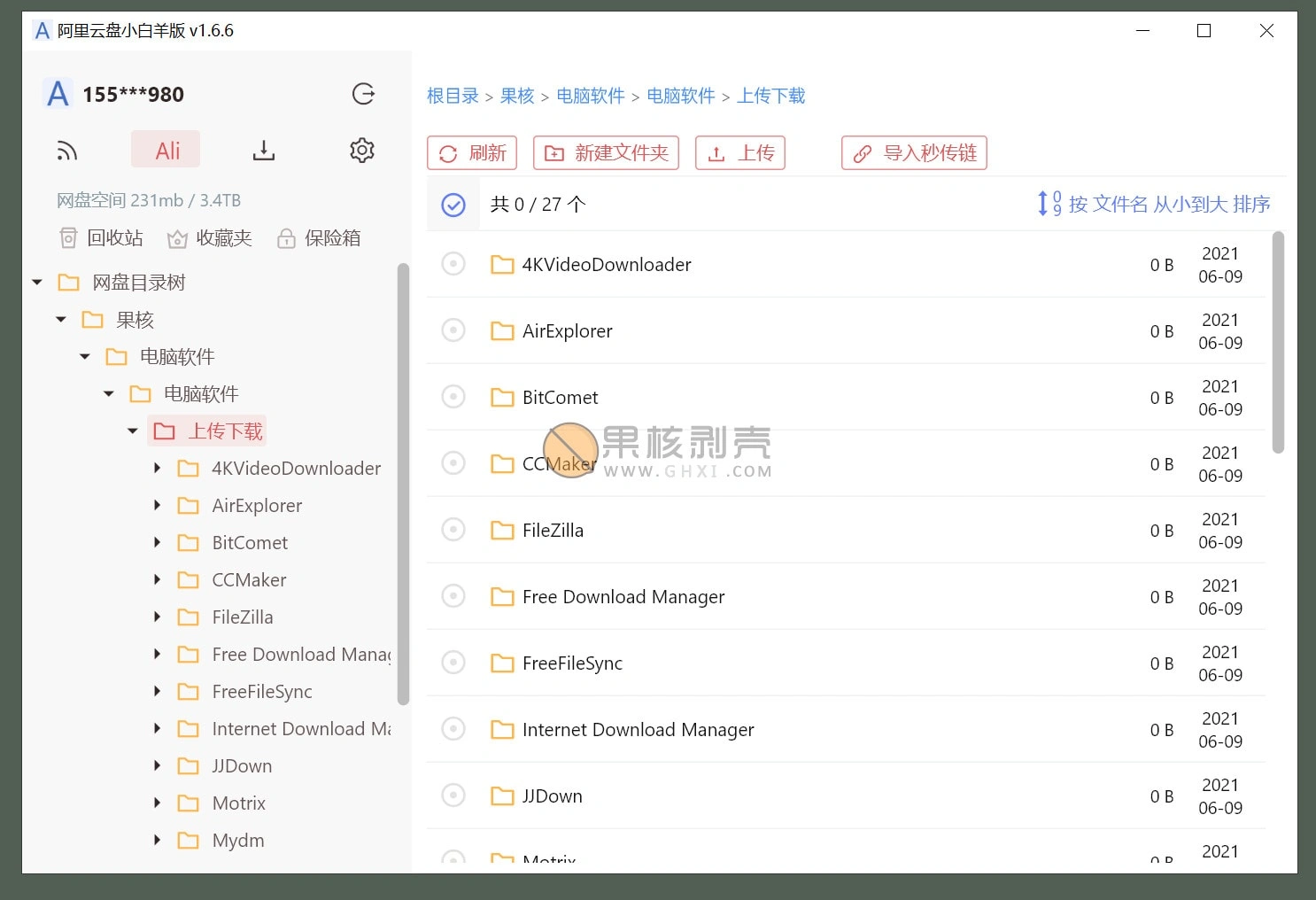Viewport: 1316px width, 900px height.
Task: Click the JJDown tree folder icon
Action: point(188,766)
